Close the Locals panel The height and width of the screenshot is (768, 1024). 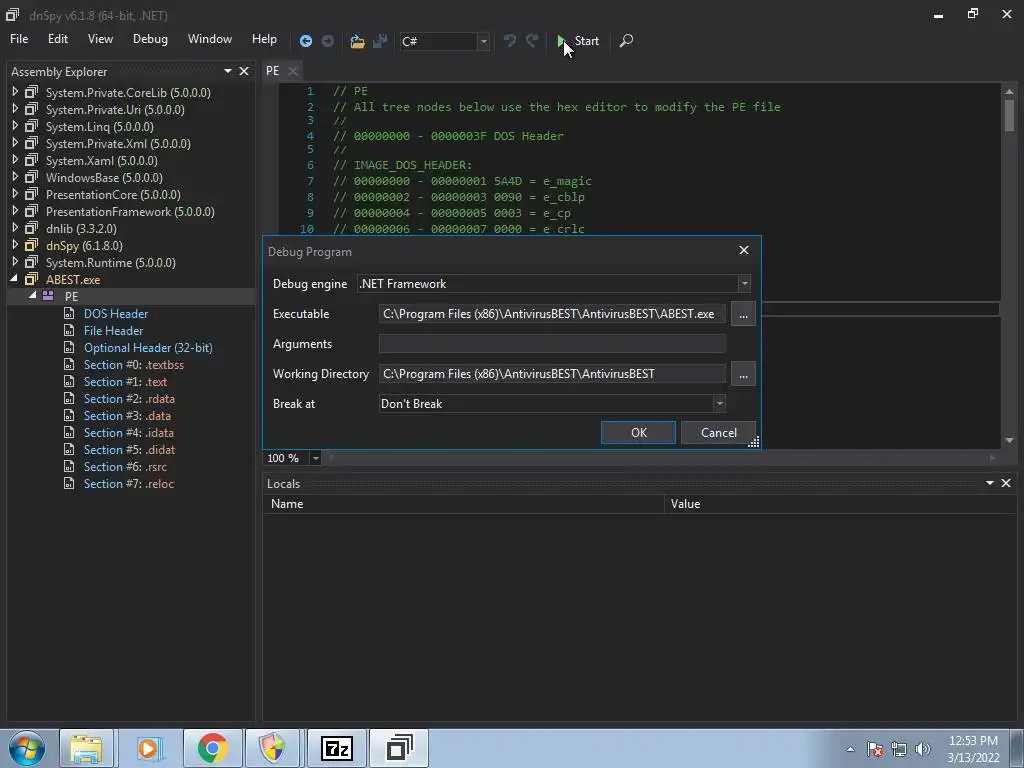pyautogui.click(x=1006, y=483)
